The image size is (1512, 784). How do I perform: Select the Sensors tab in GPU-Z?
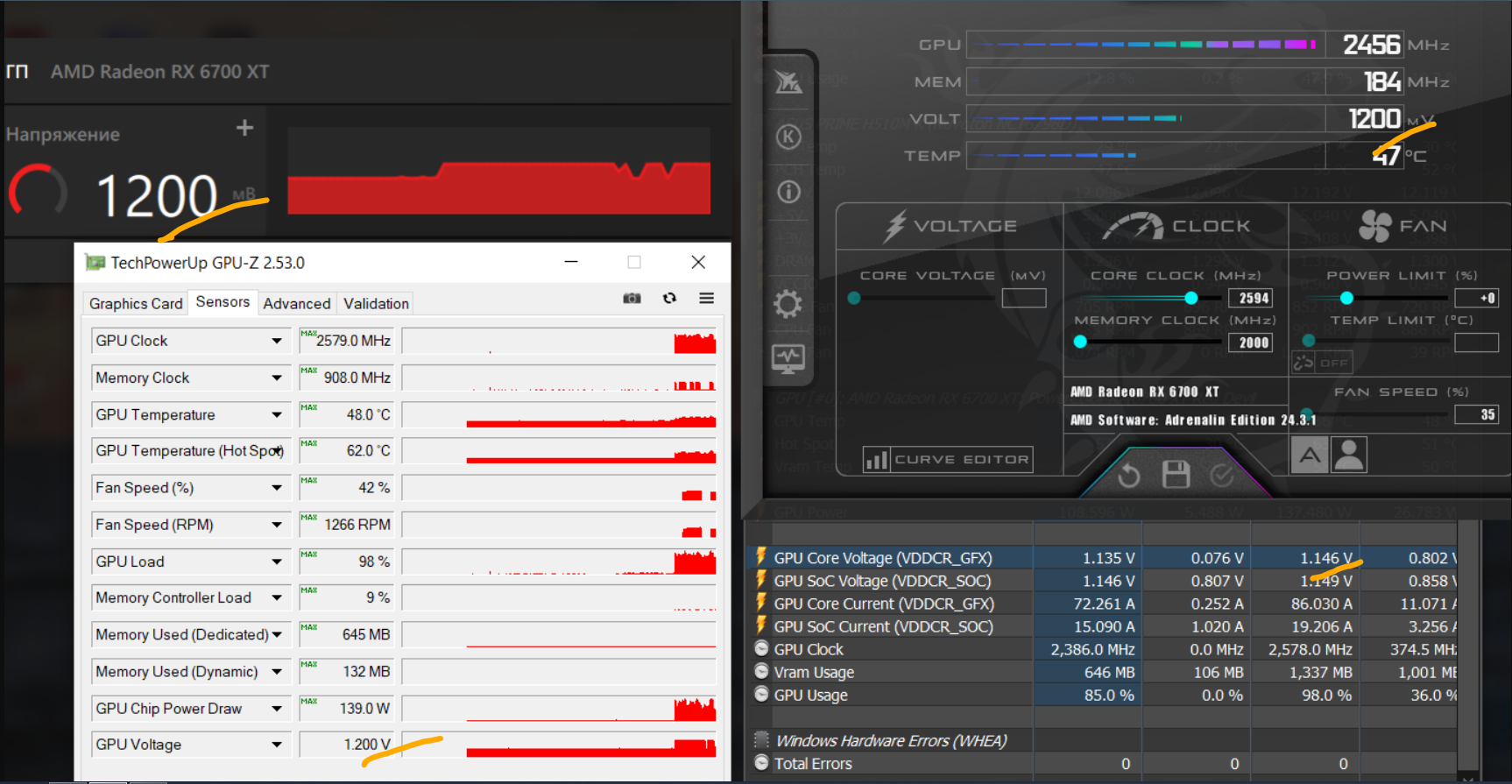tap(223, 301)
